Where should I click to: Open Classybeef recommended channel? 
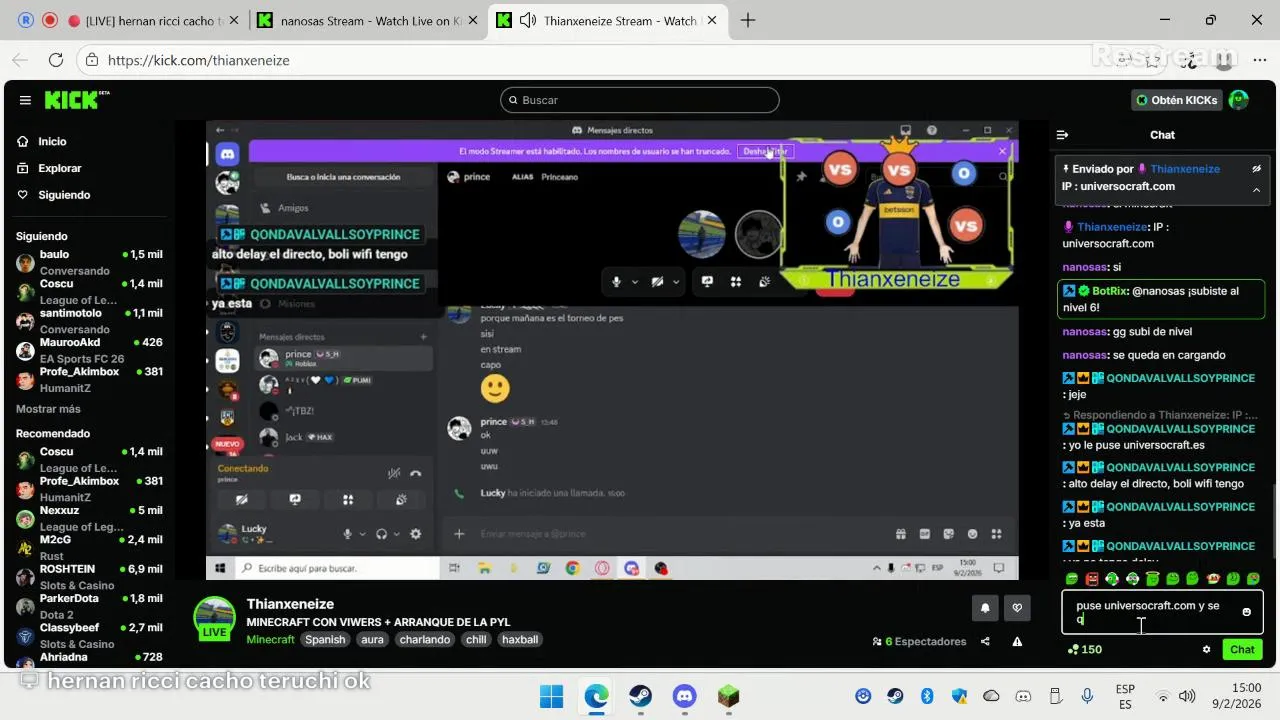coord(89,635)
